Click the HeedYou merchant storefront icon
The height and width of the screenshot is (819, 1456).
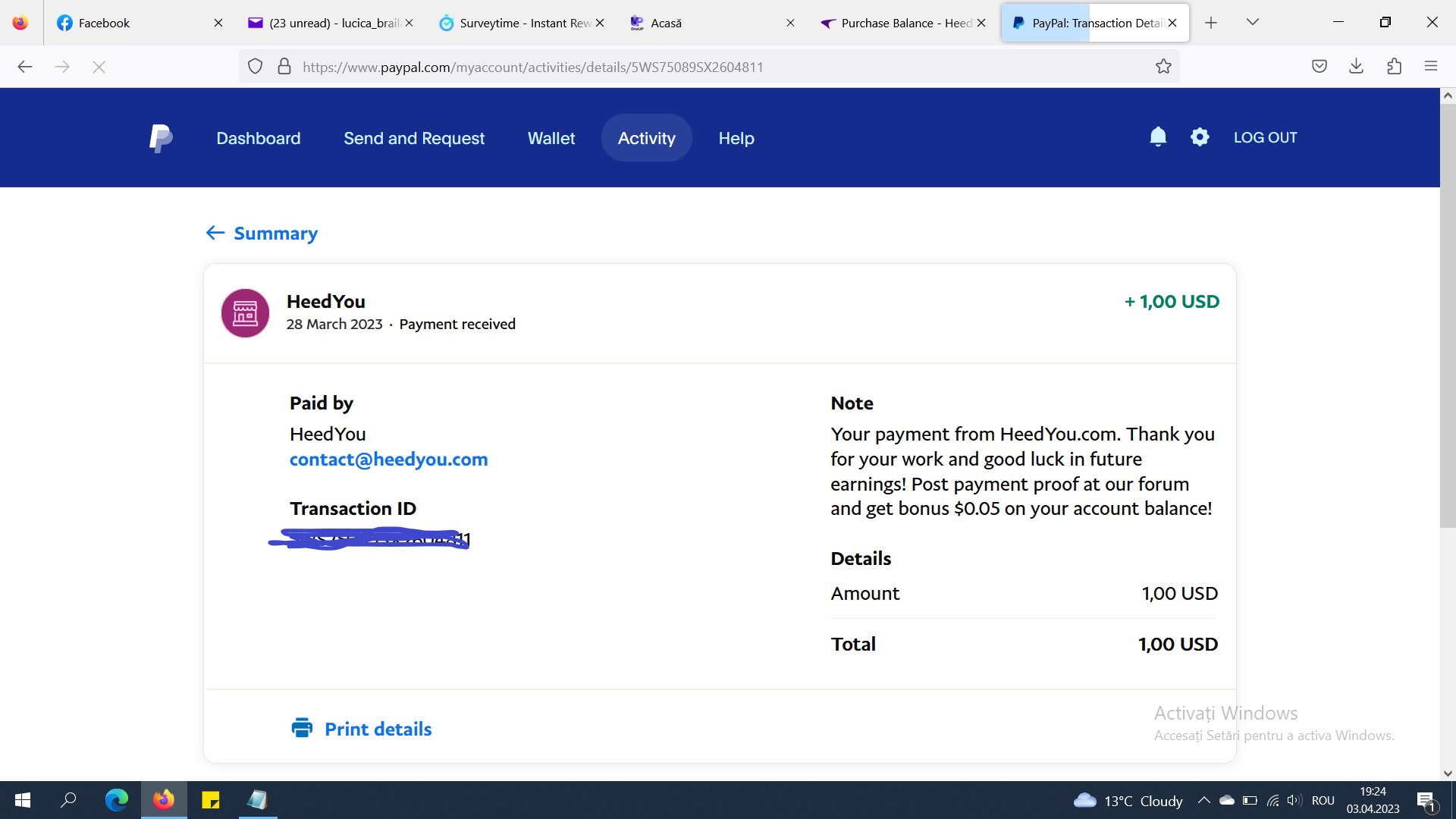point(245,313)
